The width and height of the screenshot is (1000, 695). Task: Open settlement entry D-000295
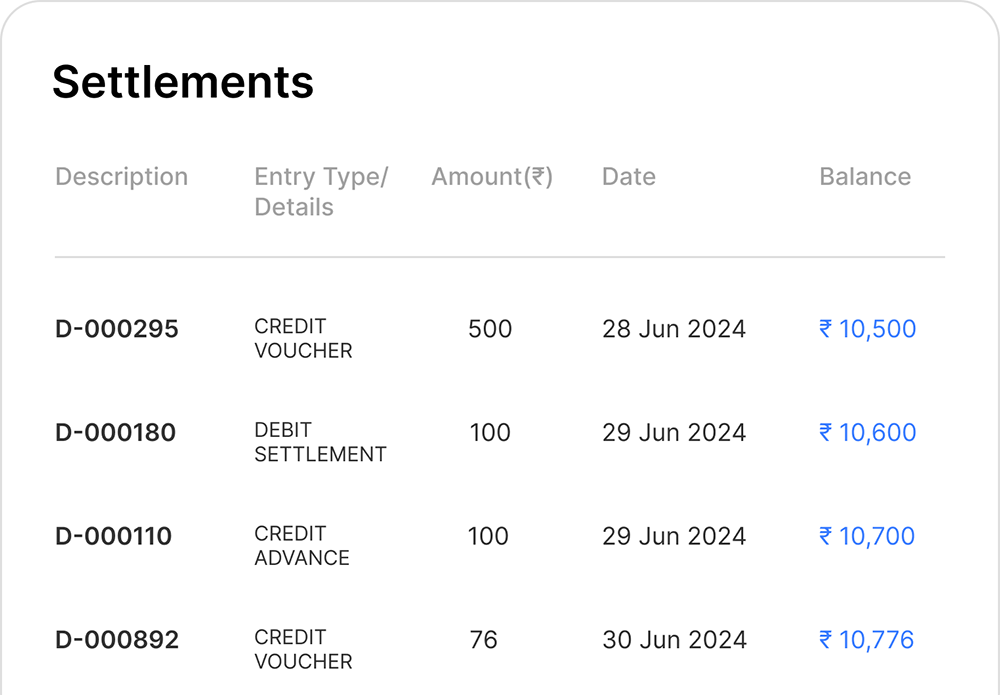click(x=117, y=329)
